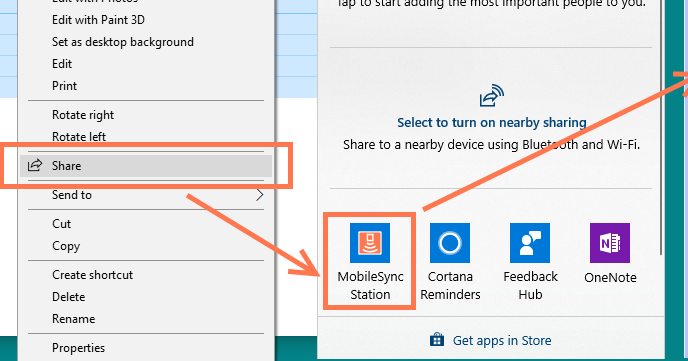Click Select to turn on nearby sharing

pyautogui.click(x=491, y=122)
